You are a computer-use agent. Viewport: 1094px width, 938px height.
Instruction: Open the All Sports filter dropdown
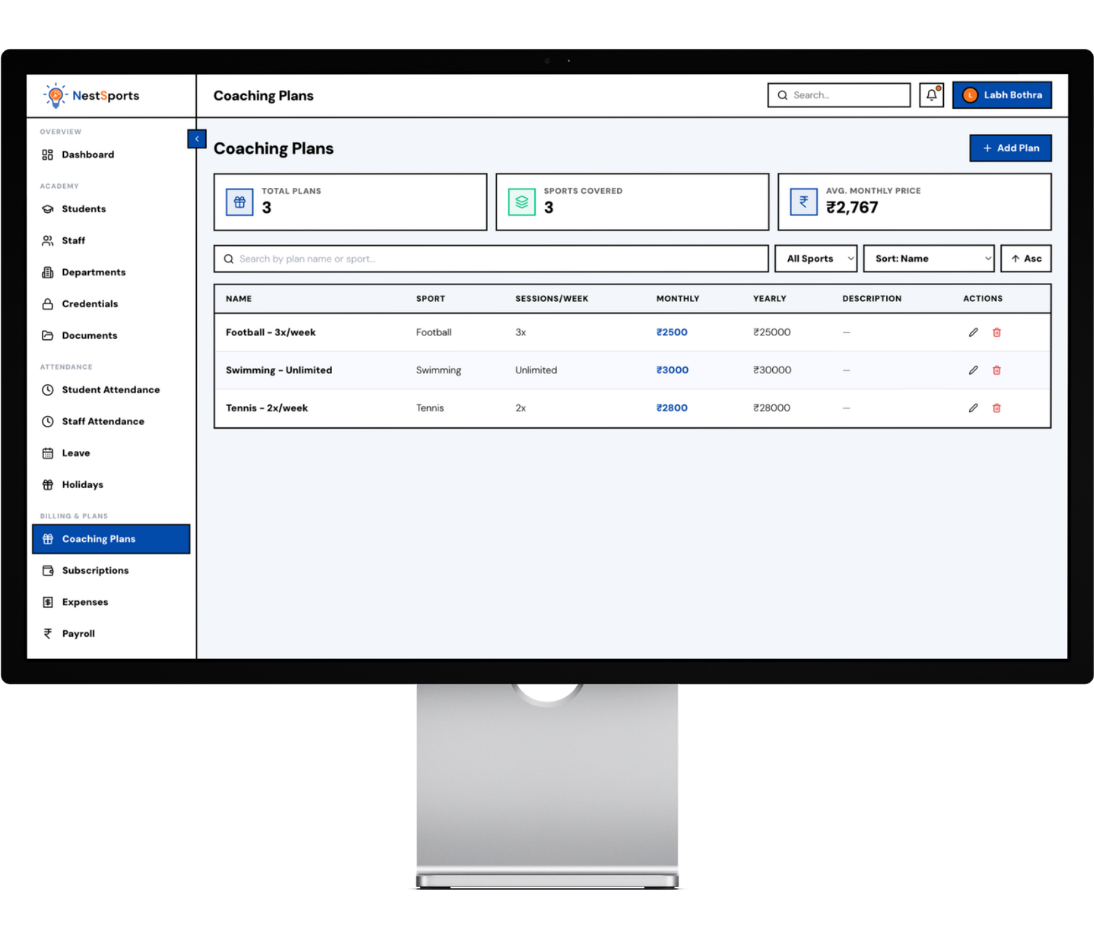coord(816,259)
